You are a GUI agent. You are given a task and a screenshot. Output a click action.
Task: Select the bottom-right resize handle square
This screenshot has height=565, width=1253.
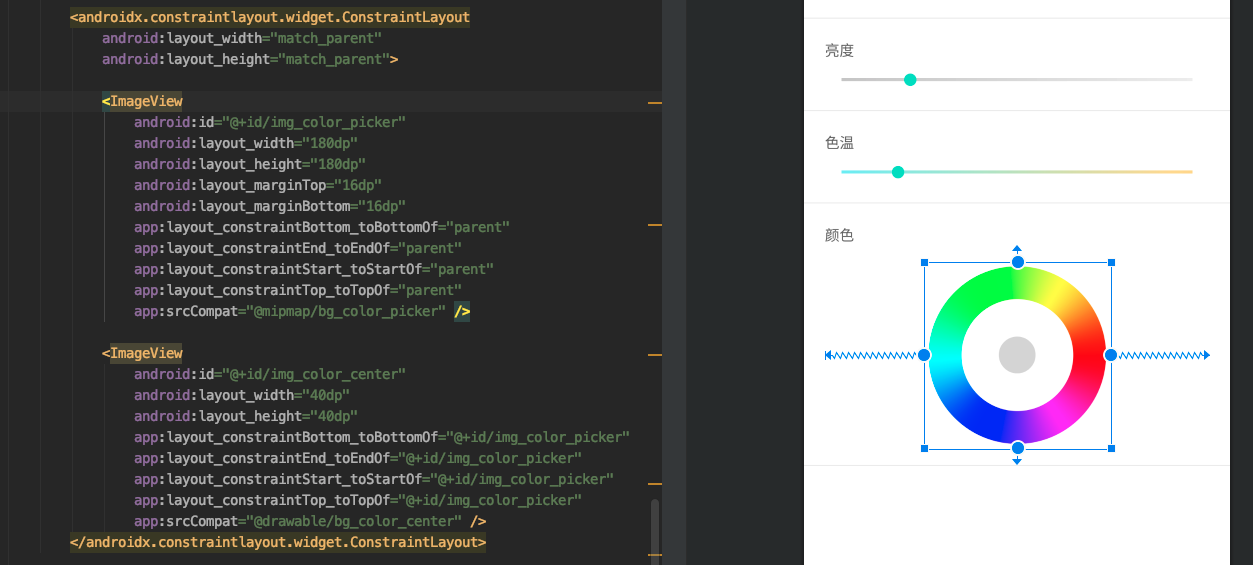coord(1111,448)
